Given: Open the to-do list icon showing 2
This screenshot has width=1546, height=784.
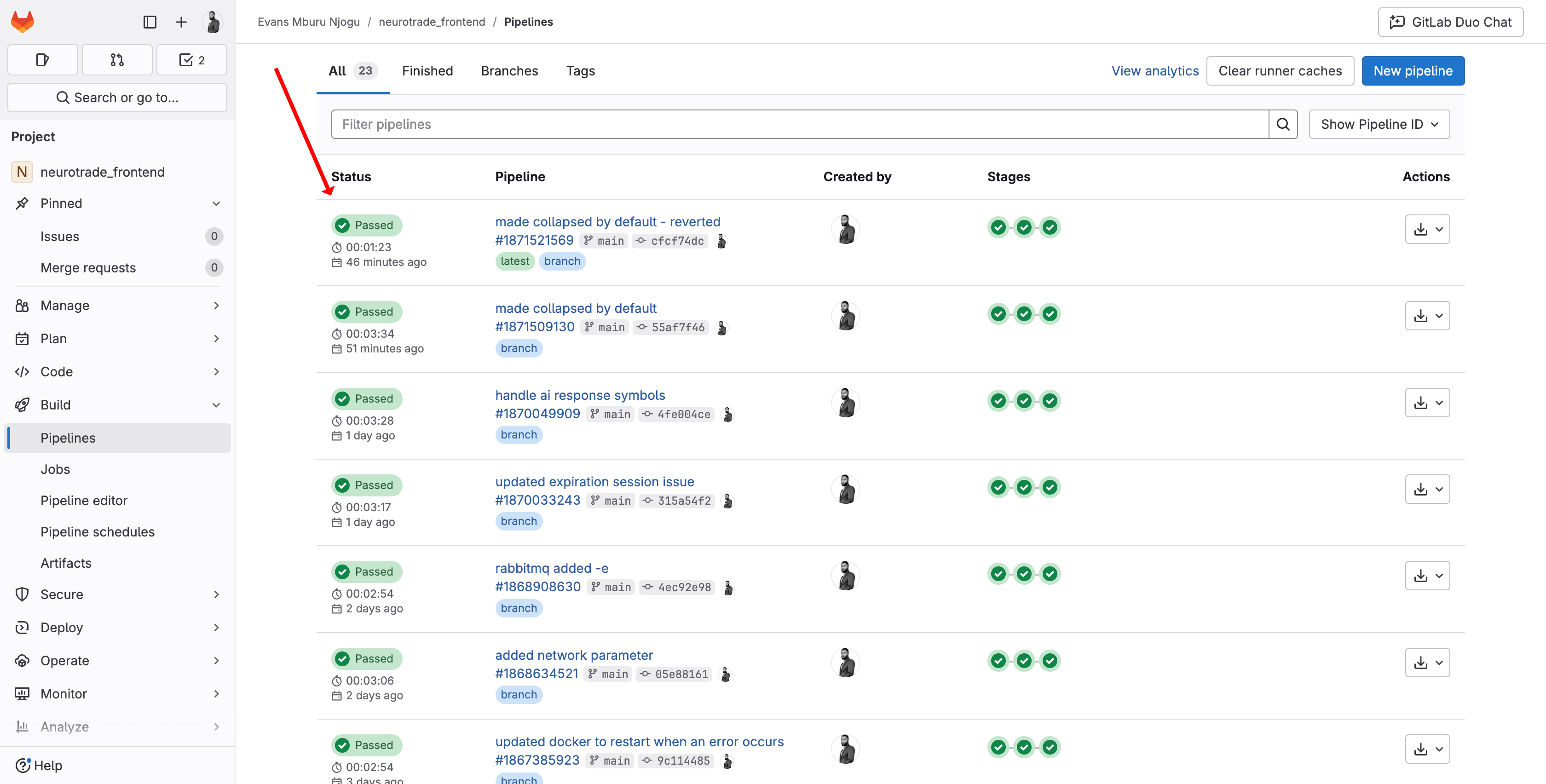Looking at the screenshot, I should point(191,59).
